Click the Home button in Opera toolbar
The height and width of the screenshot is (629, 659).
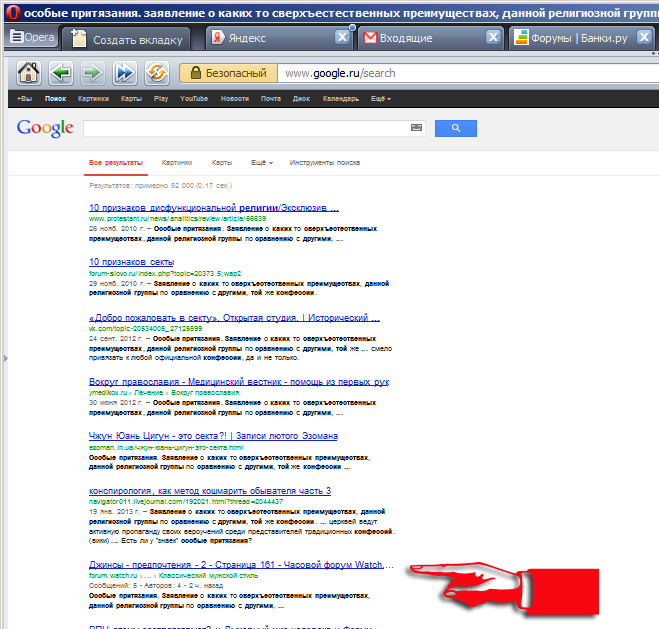point(28,73)
